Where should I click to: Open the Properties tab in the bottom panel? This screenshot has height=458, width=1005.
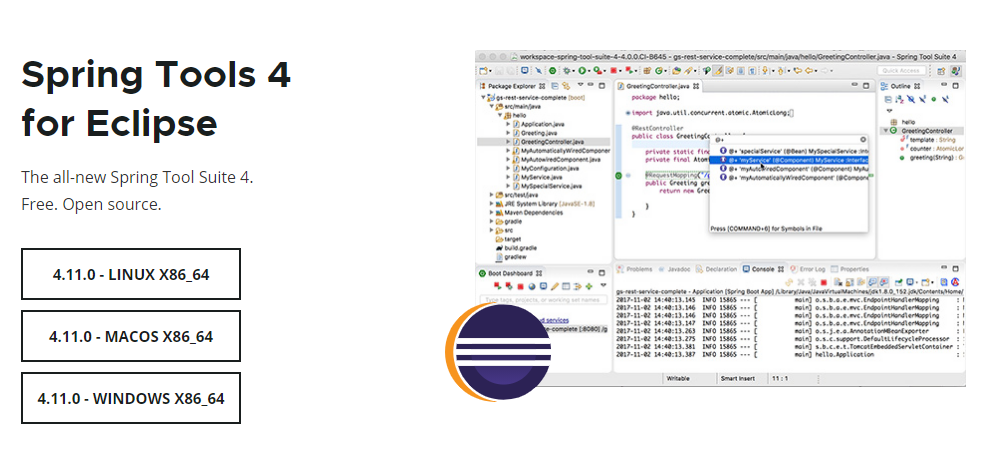click(849, 269)
